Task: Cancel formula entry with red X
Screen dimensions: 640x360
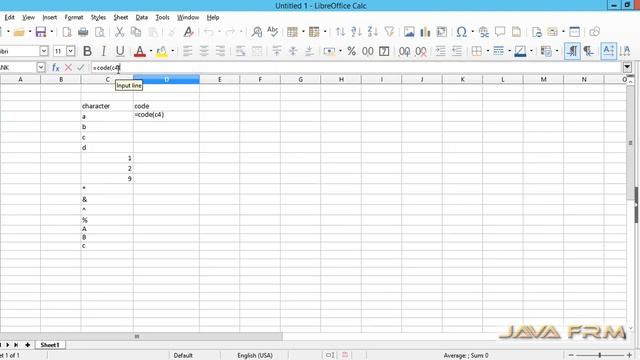Action: click(68, 67)
